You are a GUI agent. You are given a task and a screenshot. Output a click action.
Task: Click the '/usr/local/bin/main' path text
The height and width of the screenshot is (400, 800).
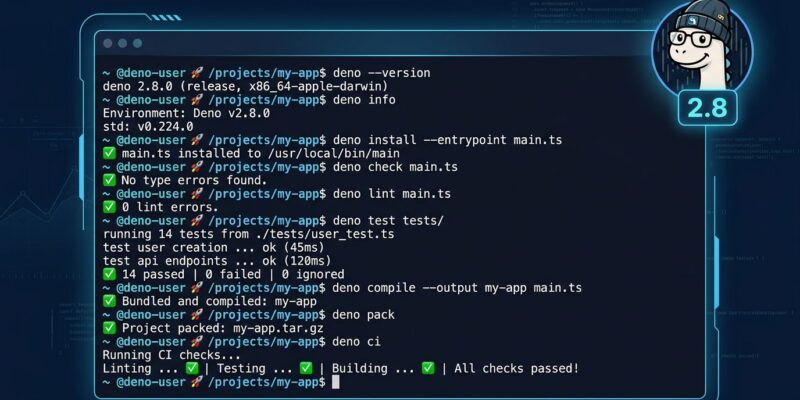pos(334,154)
